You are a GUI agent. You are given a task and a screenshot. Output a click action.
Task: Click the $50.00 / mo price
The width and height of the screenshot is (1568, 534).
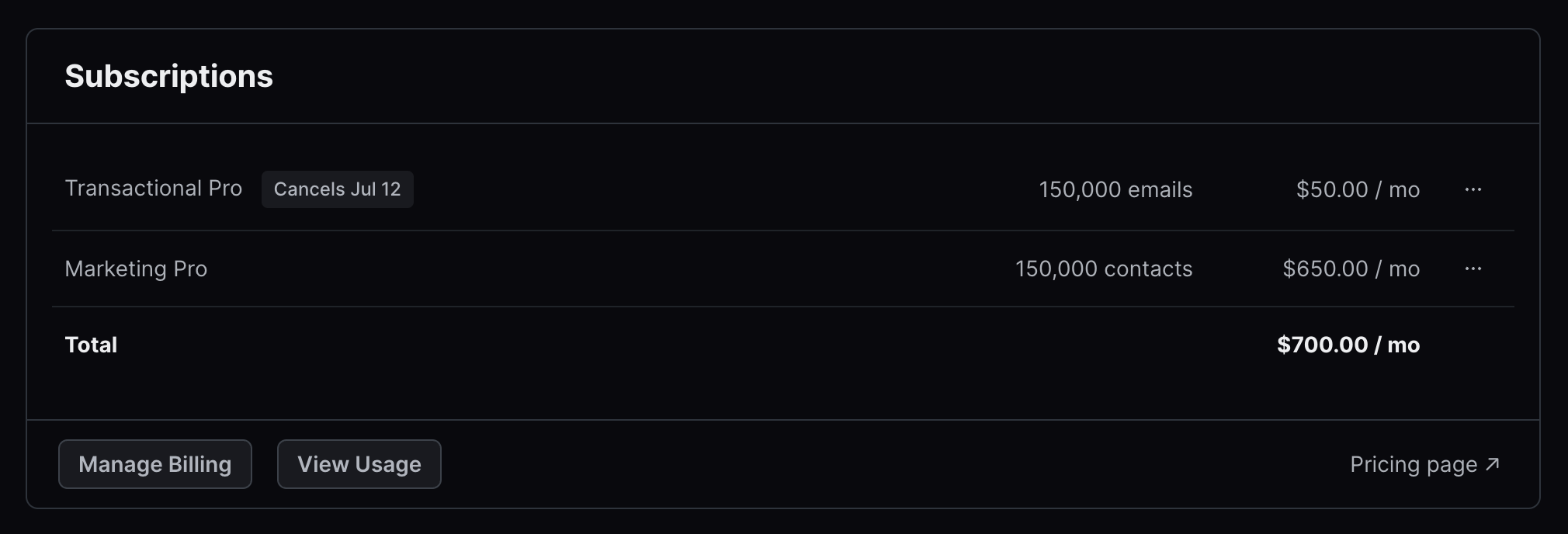(x=1358, y=189)
